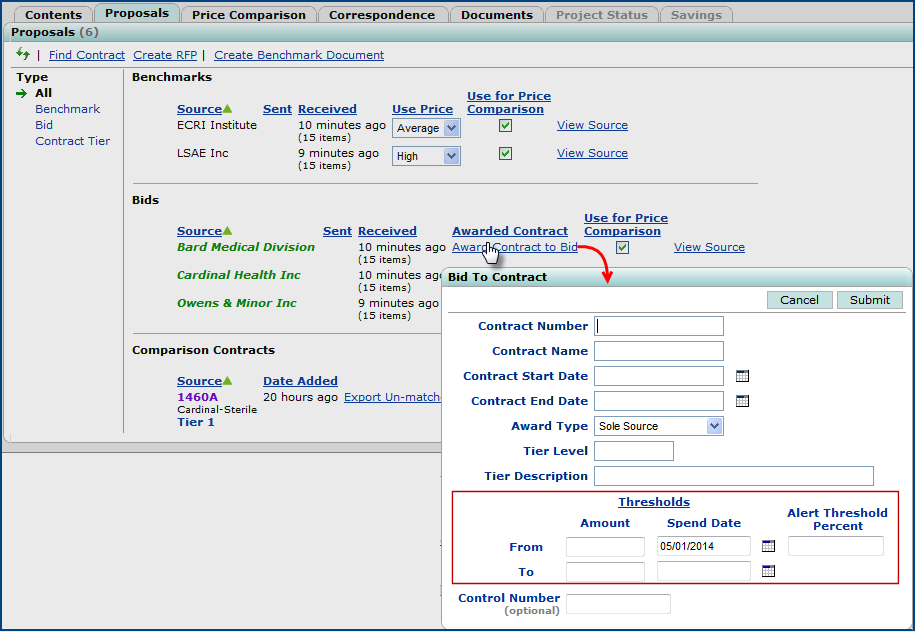Open the Correspondence tab
The image size is (915, 632).
382,15
